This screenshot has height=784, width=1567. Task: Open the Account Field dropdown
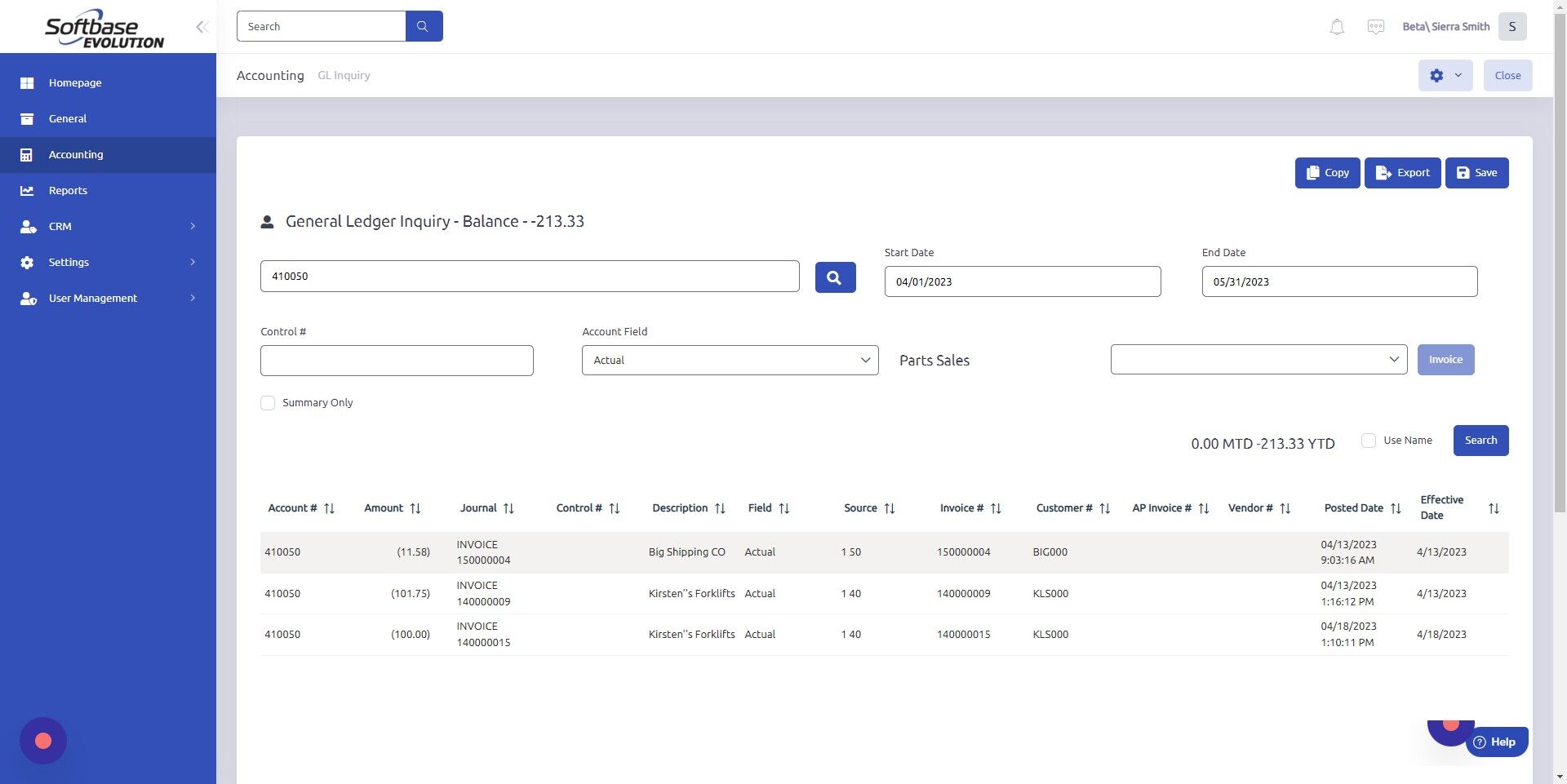click(x=730, y=361)
